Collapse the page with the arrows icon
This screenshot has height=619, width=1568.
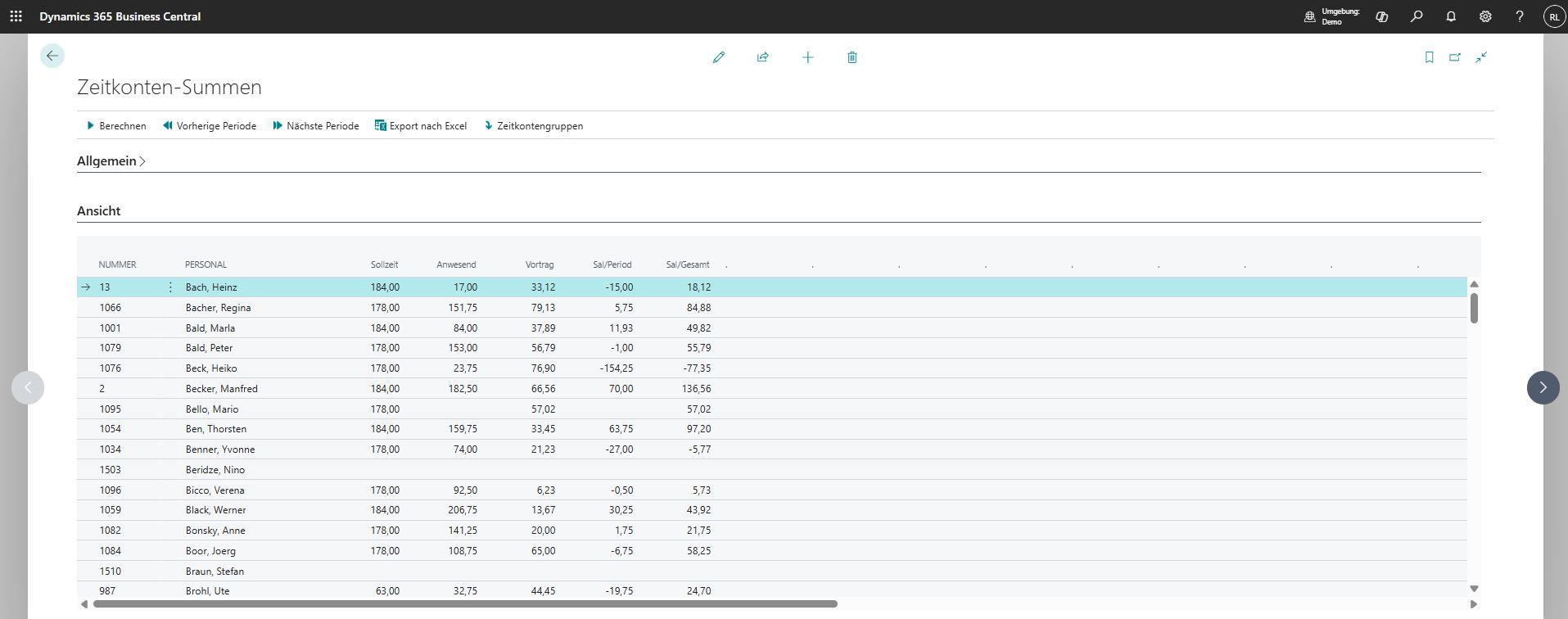[x=1481, y=57]
